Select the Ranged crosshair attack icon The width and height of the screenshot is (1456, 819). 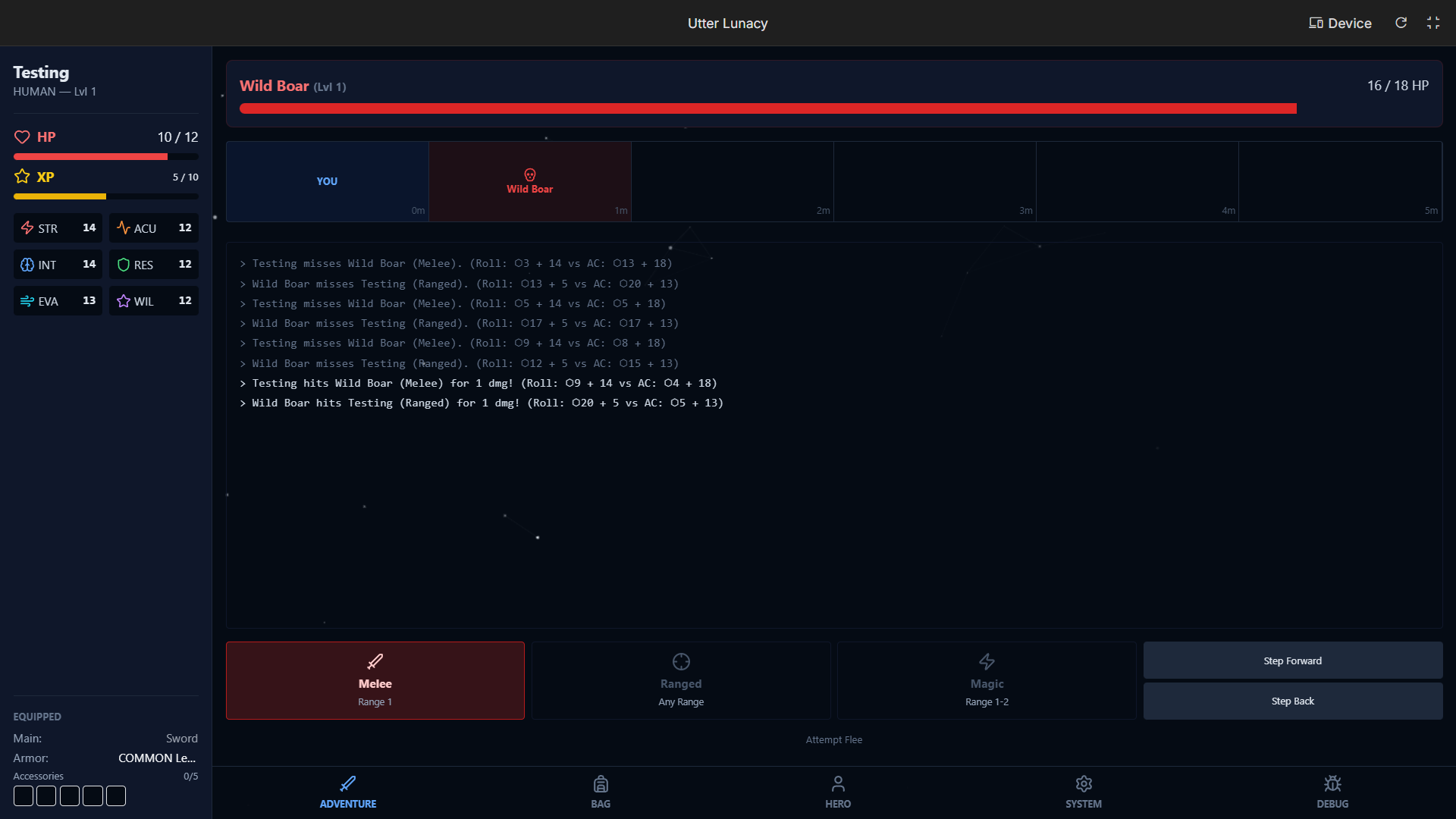point(681,662)
